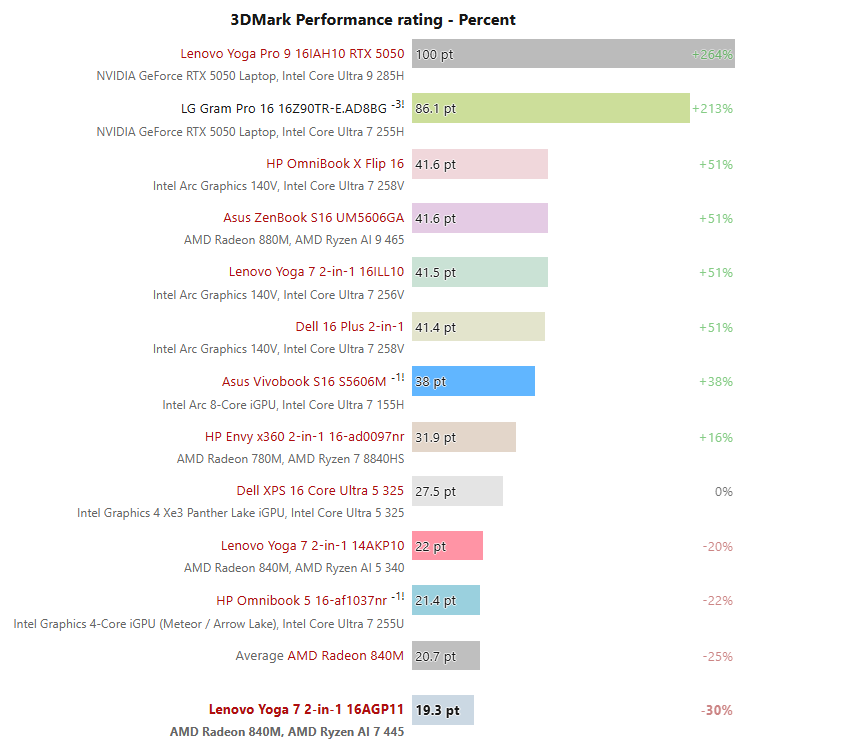Open the Lenovo Yoga Pro 9 16IAH10 link
Image resolution: width=850 pixels, height=753 pixels.
click(x=292, y=54)
